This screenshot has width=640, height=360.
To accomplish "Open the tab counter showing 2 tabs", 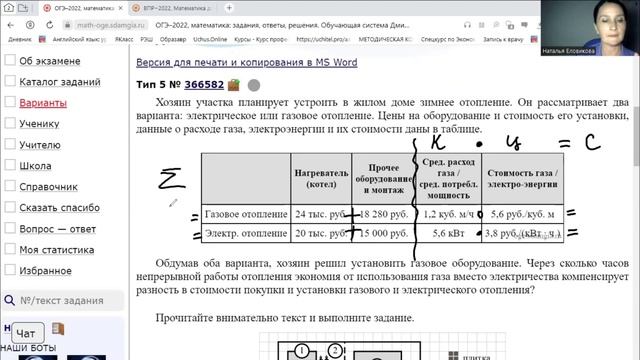I will coord(9,8).
